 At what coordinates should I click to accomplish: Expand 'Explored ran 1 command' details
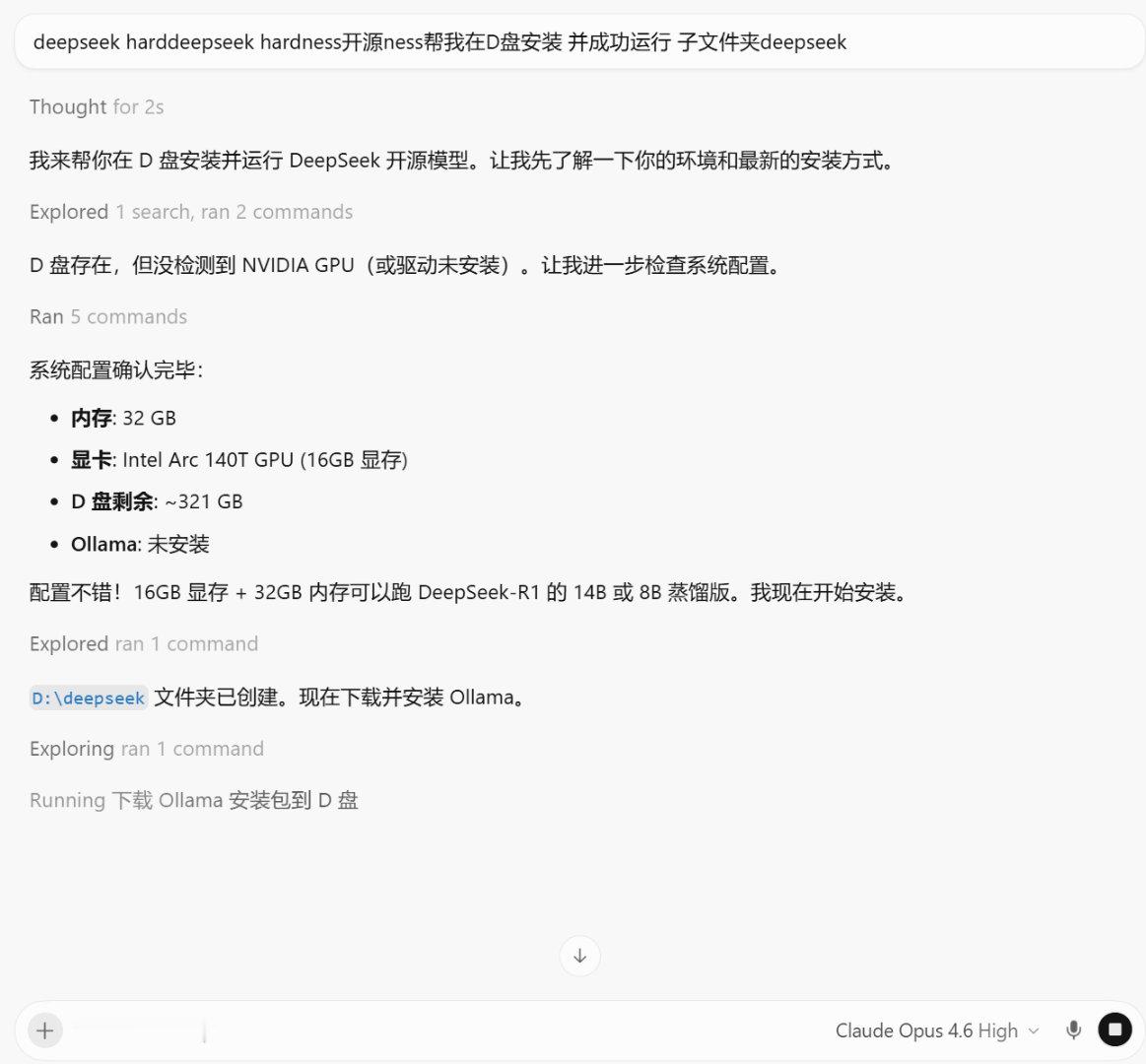coord(143,643)
